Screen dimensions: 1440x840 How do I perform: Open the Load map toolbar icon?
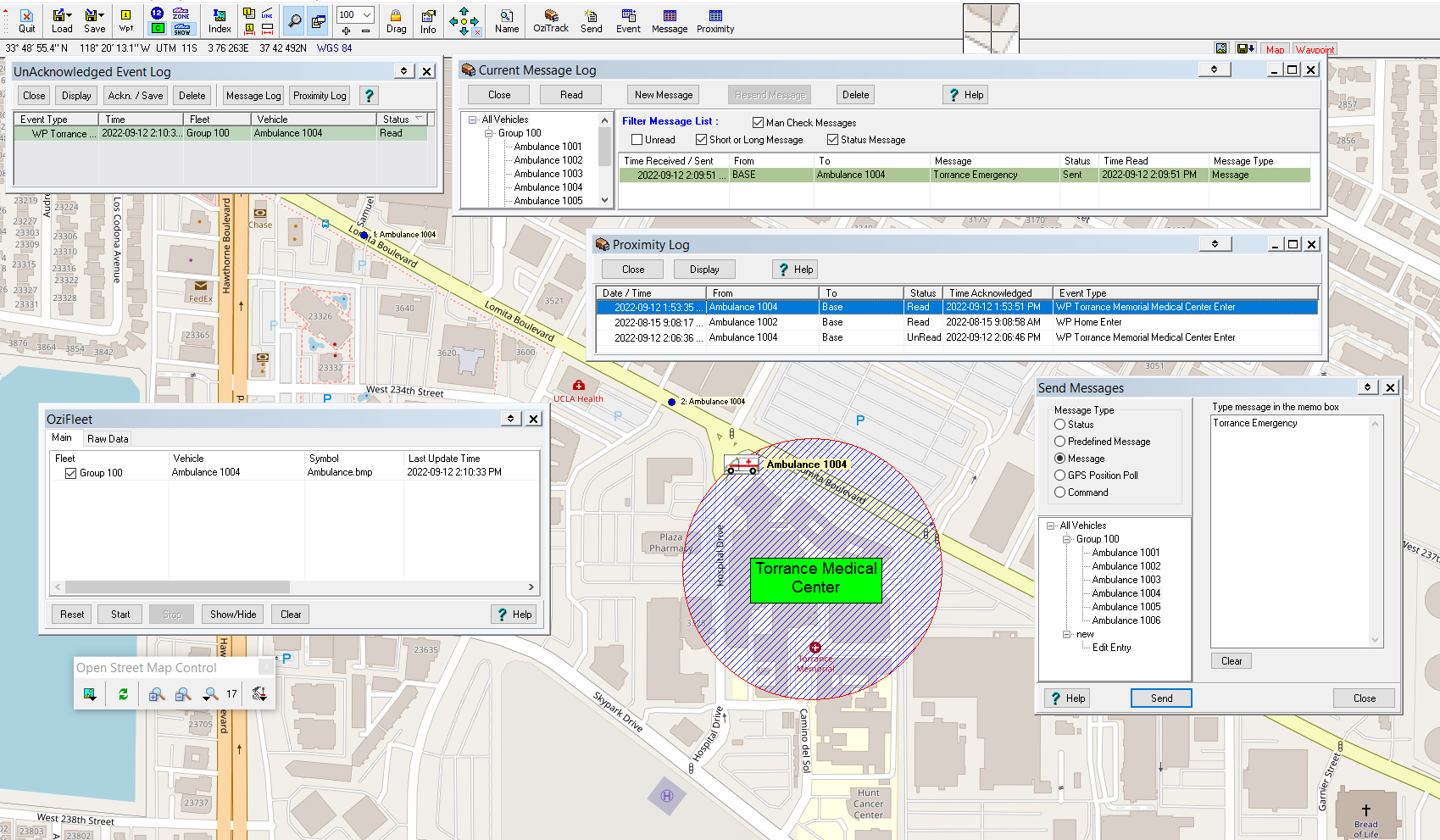pyautogui.click(x=62, y=20)
